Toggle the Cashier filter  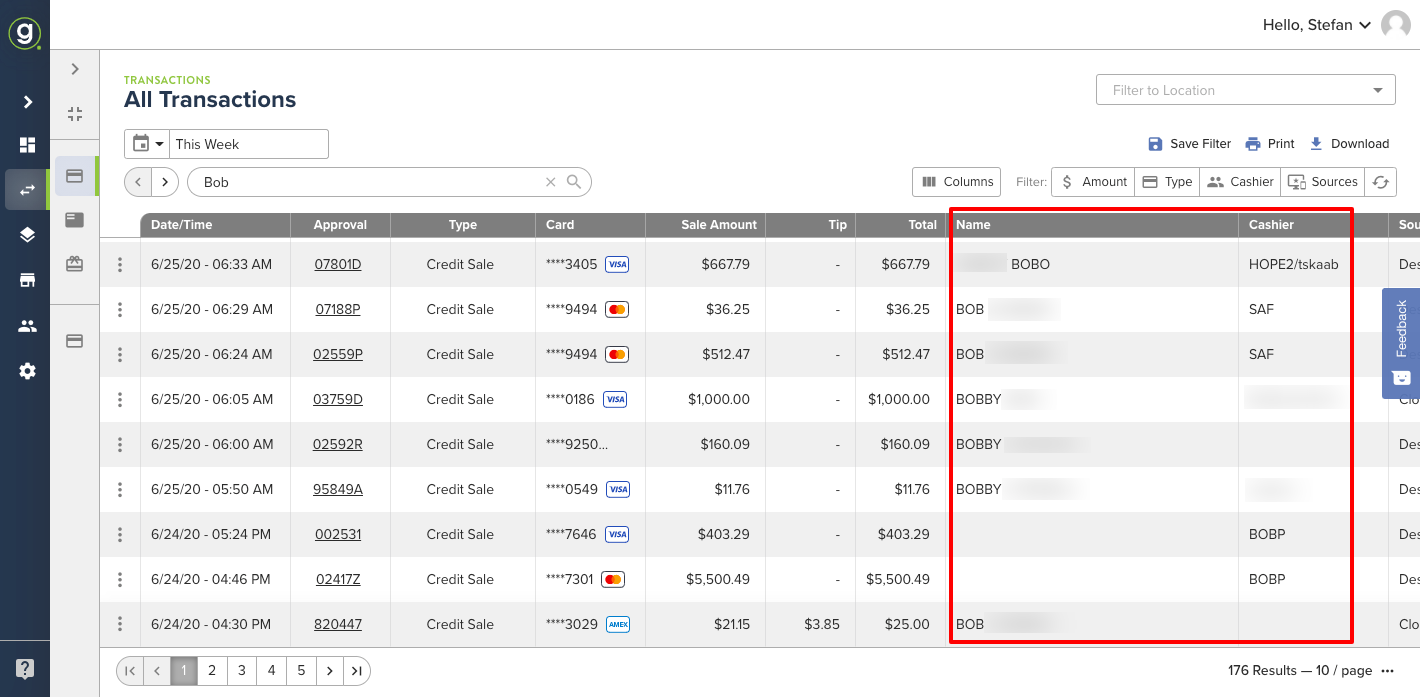[1239, 181]
